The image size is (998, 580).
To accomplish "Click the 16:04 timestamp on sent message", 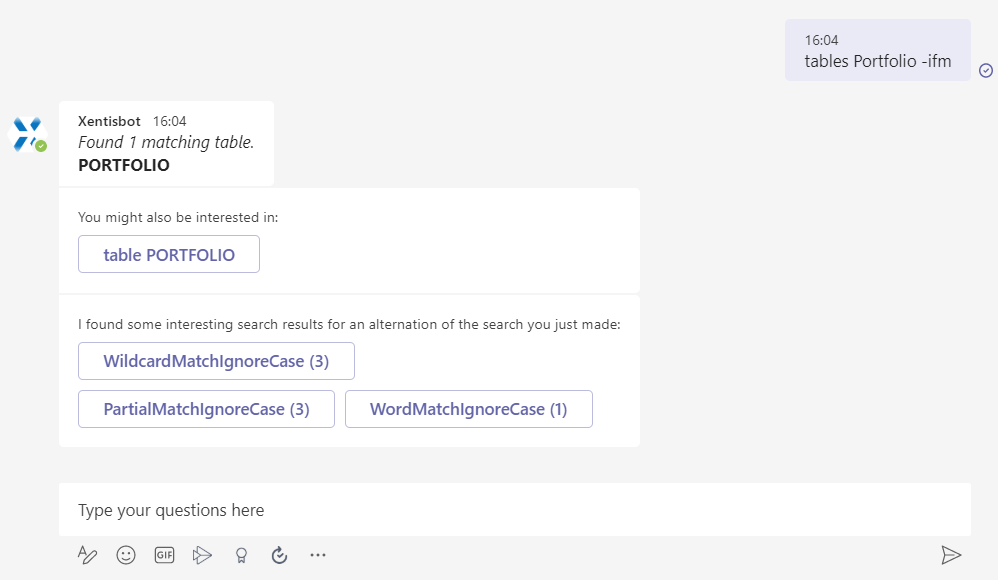I will (821, 40).
